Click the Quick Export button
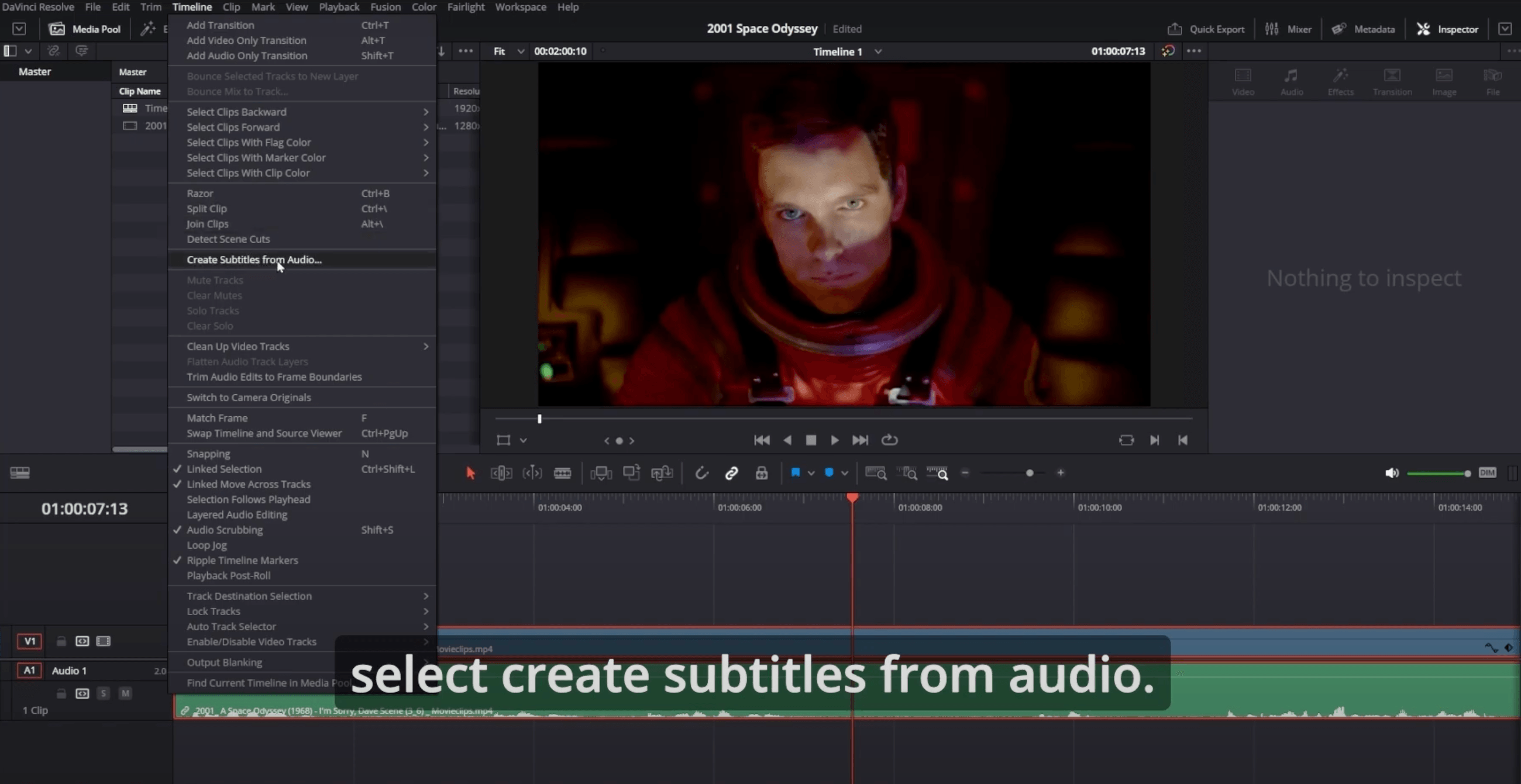Screen dimensions: 1521x784 pyautogui.click(x=1206, y=28)
